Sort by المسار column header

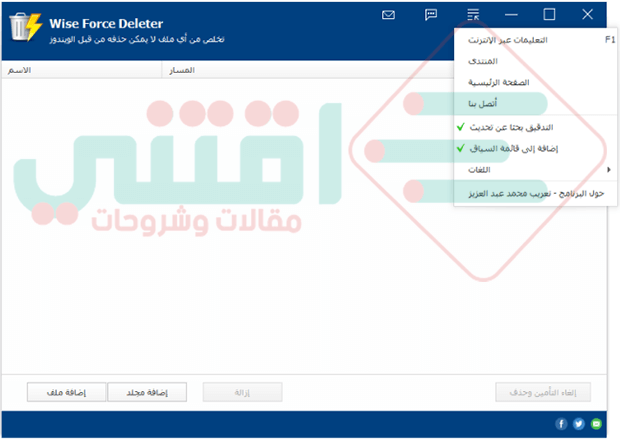click(x=307, y=70)
